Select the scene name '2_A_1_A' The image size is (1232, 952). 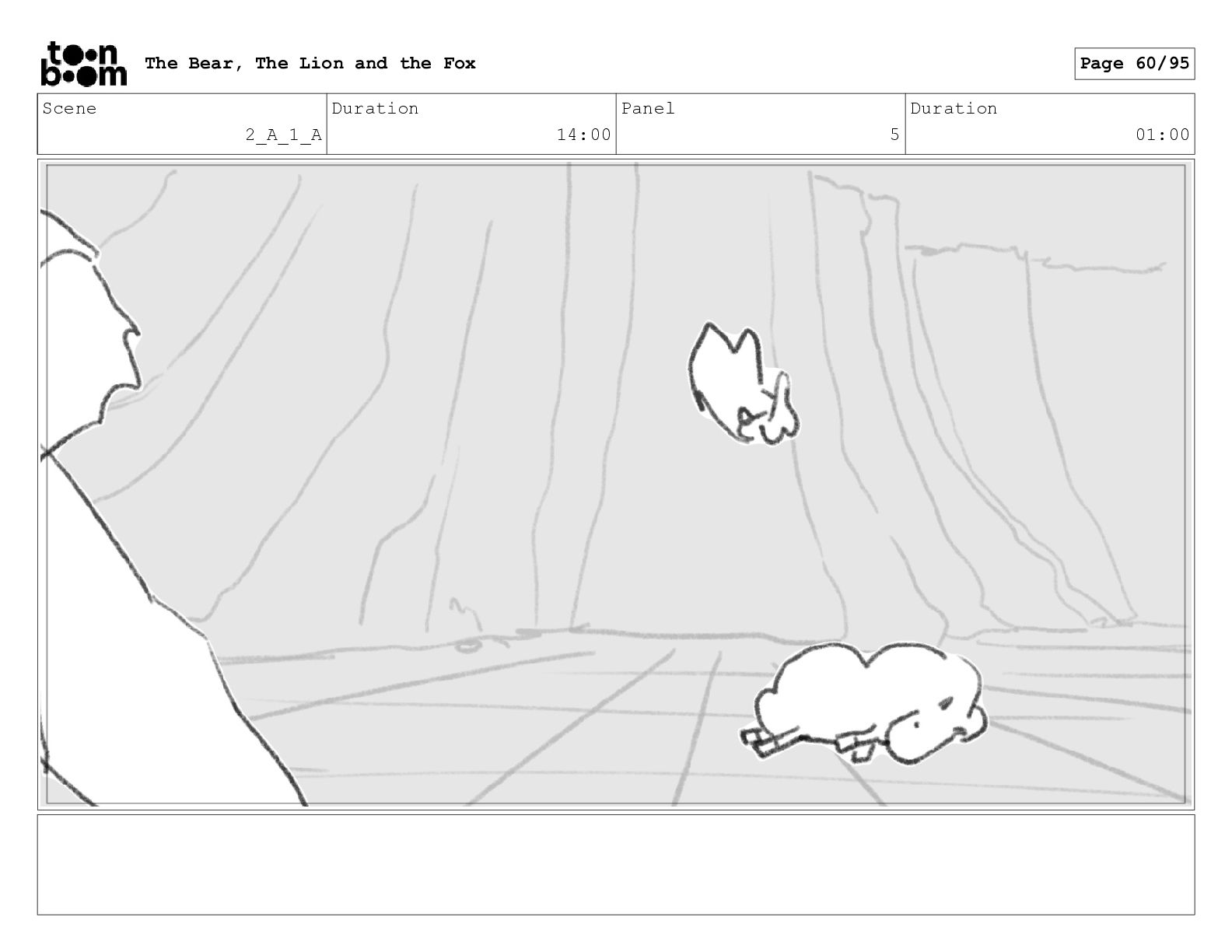283,135
